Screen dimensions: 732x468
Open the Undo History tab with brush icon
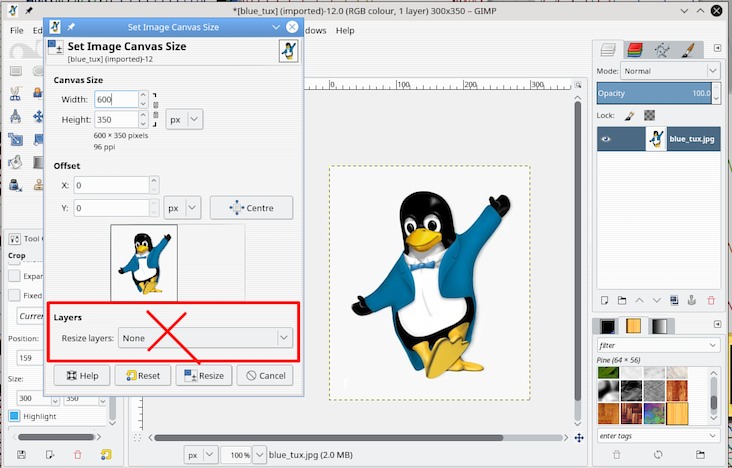(x=688, y=50)
